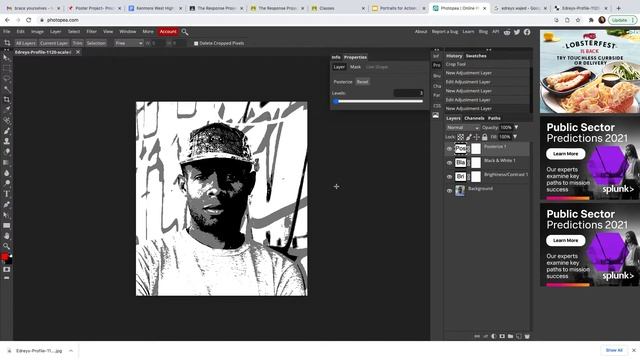Image resolution: width=640 pixels, height=360 pixels.
Task: Open the download item chevron menu
Action: [71, 351]
